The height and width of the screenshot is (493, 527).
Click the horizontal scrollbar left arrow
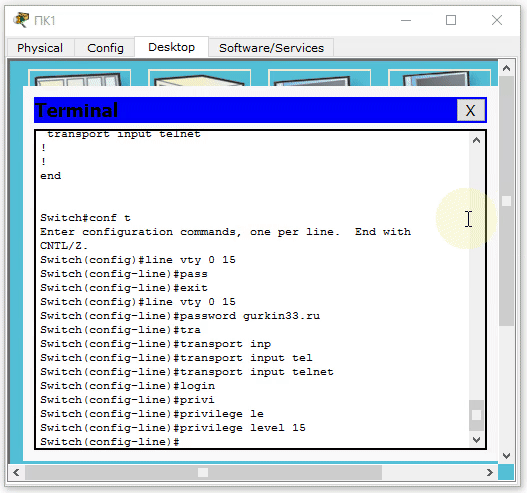16,473
